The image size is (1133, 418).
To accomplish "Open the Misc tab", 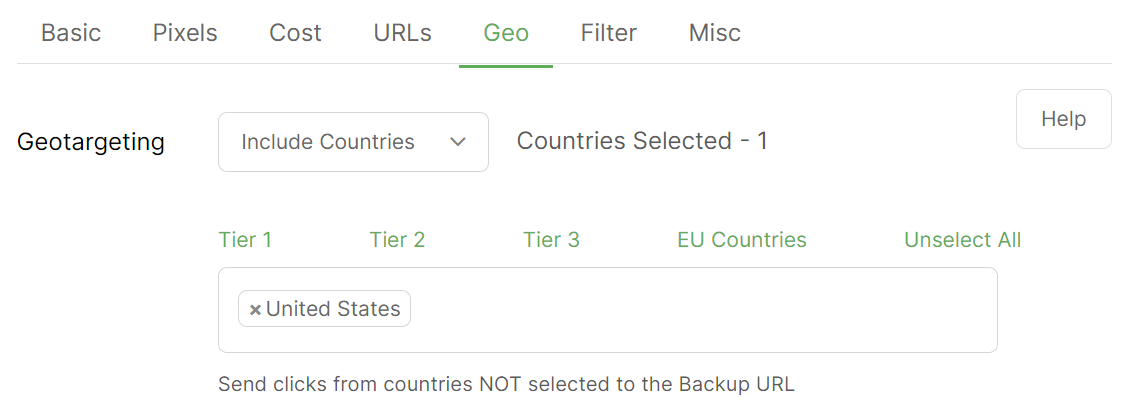I will point(714,33).
